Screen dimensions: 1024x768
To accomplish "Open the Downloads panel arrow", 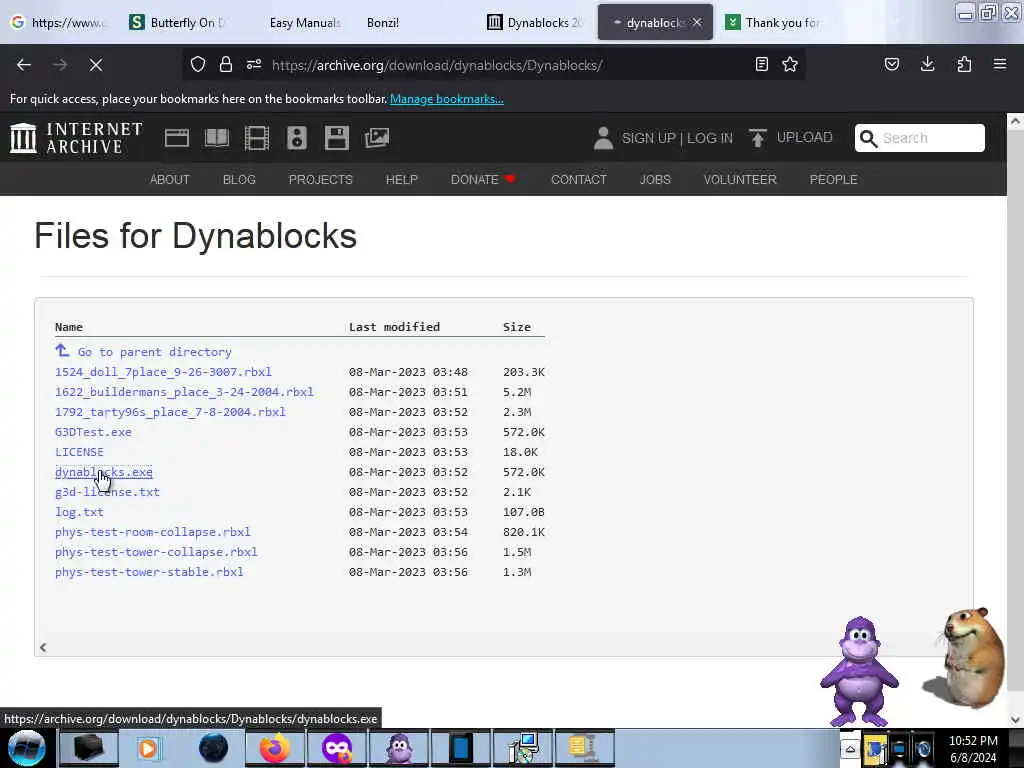I will coord(927,64).
